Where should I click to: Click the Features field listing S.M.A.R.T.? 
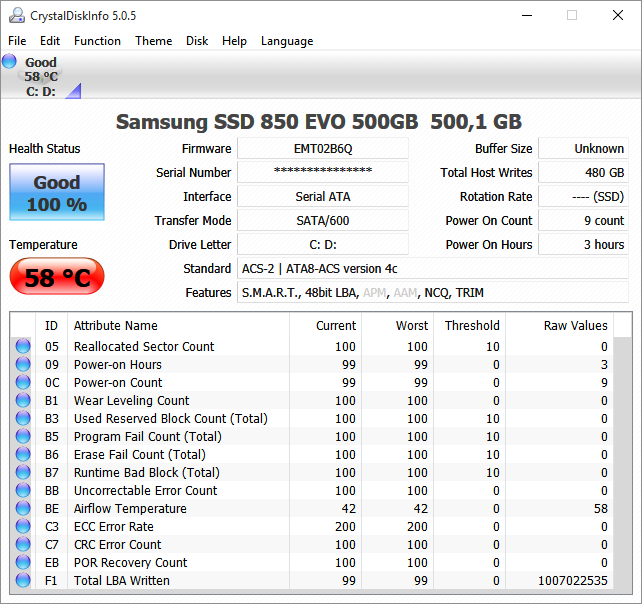point(433,292)
